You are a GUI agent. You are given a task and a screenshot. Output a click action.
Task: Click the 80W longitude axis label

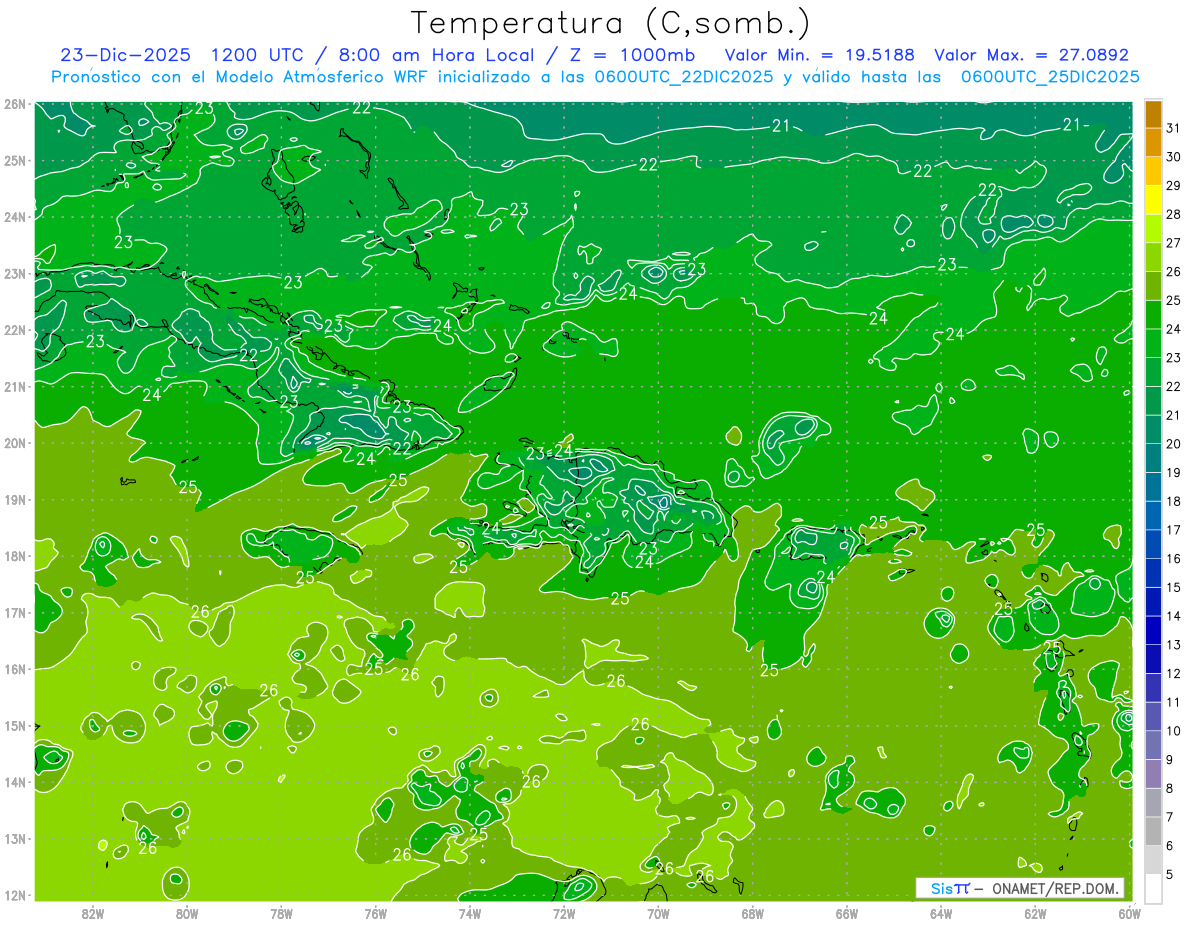tap(187, 913)
